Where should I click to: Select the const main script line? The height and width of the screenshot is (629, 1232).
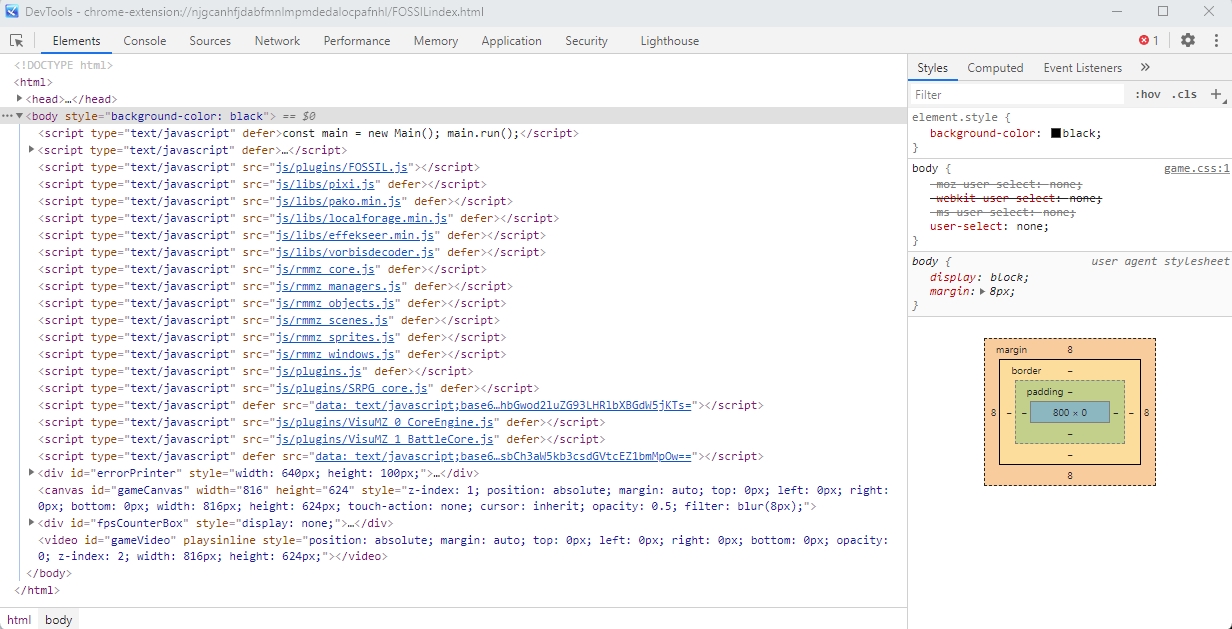308,133
